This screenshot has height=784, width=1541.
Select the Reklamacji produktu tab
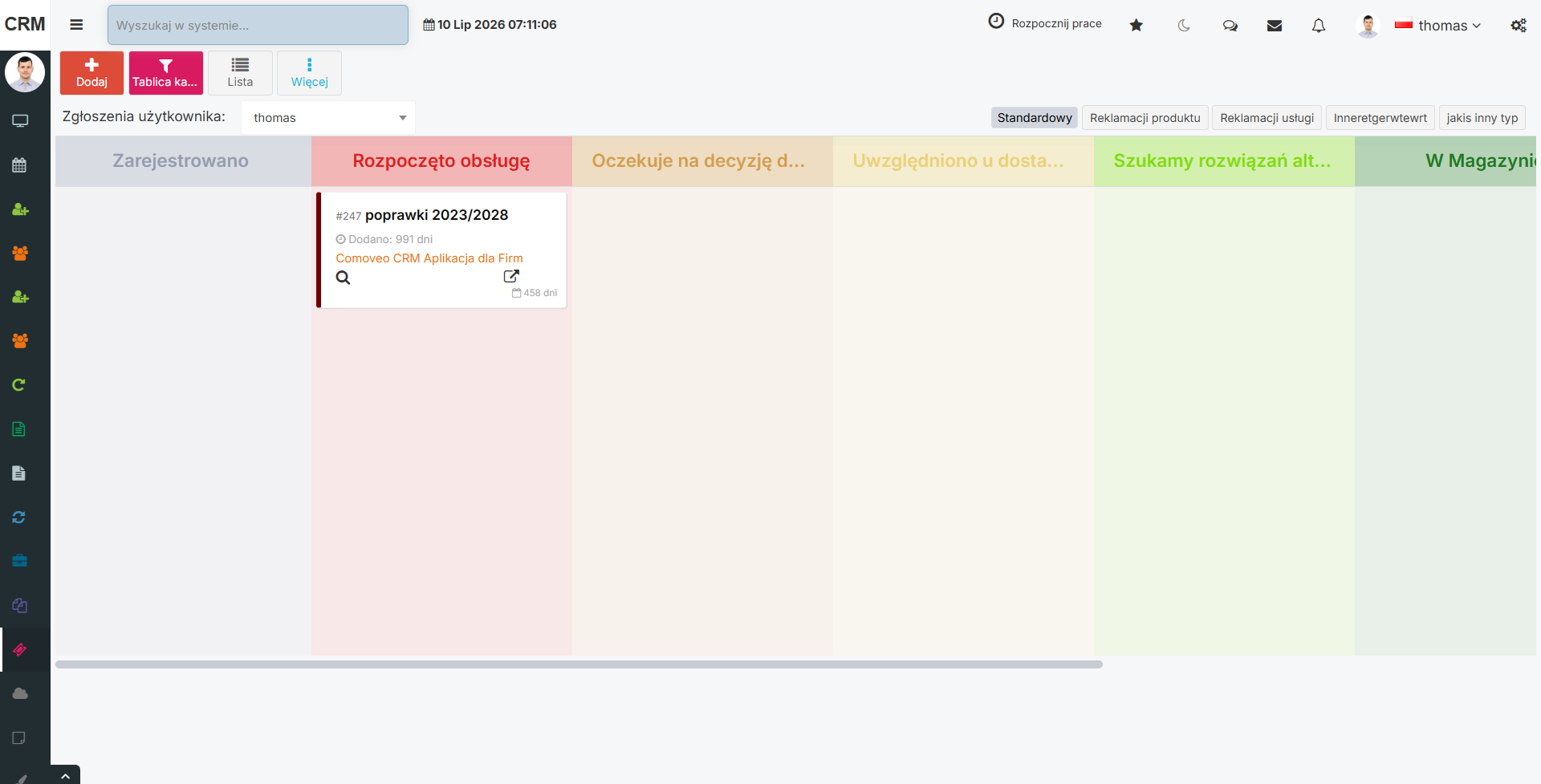(x=1145, y=118)
